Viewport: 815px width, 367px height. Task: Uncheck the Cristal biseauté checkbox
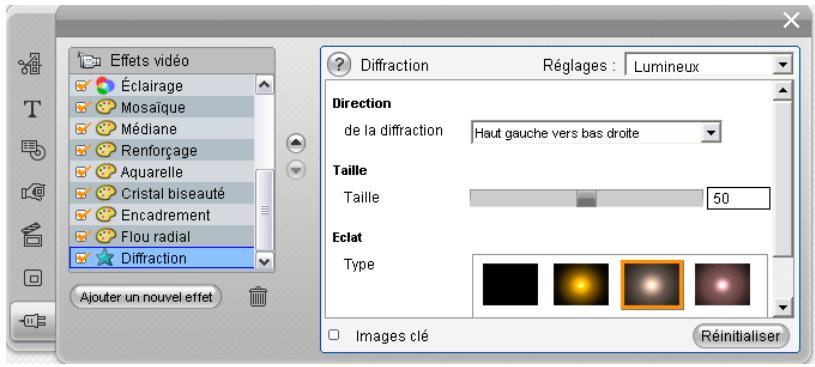pyautogui.click(x=83, y=193)
